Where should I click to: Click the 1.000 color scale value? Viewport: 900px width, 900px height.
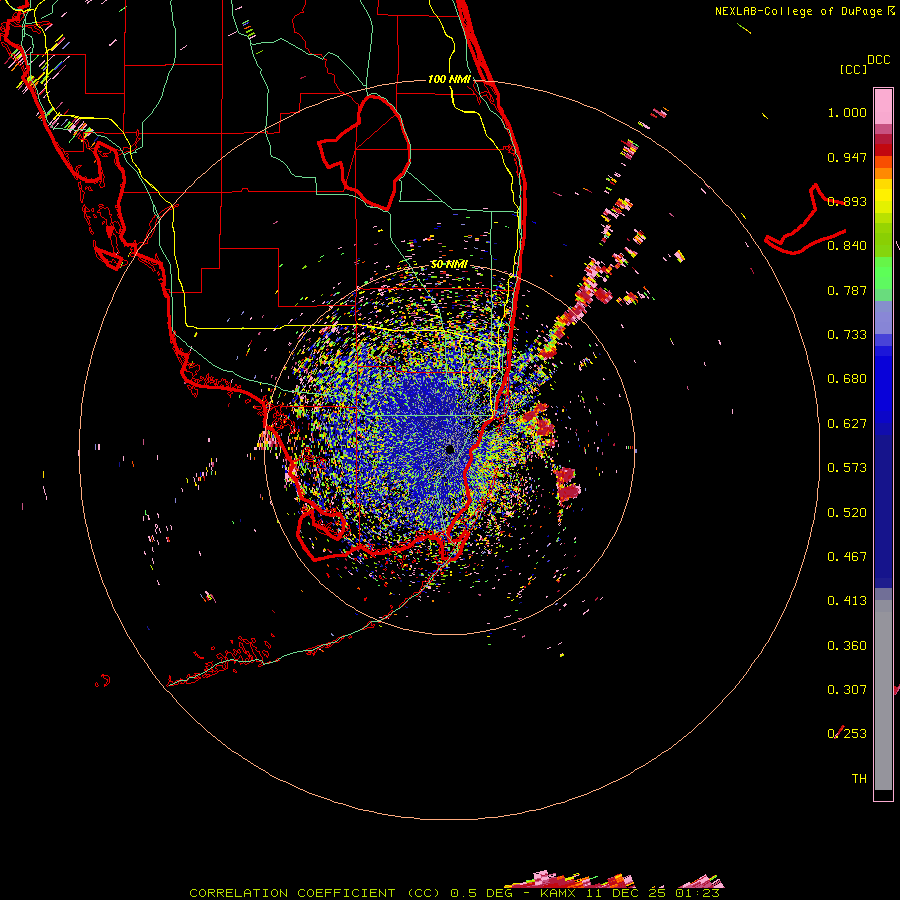[x=847, y=112]
